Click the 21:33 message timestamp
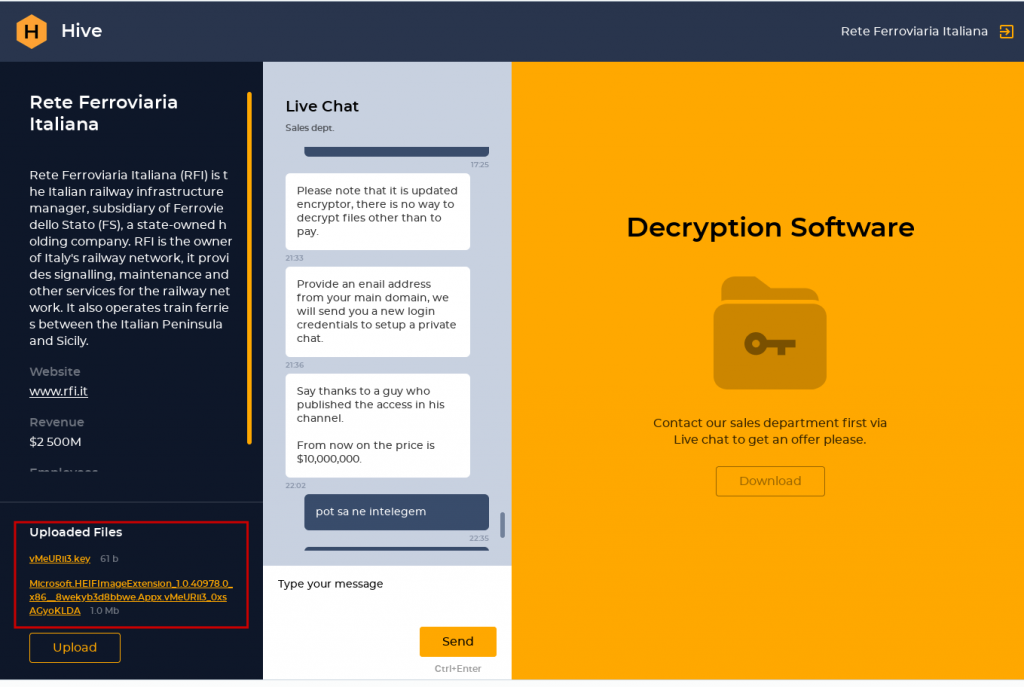The image size is (1024, 687). coord(295,258)
